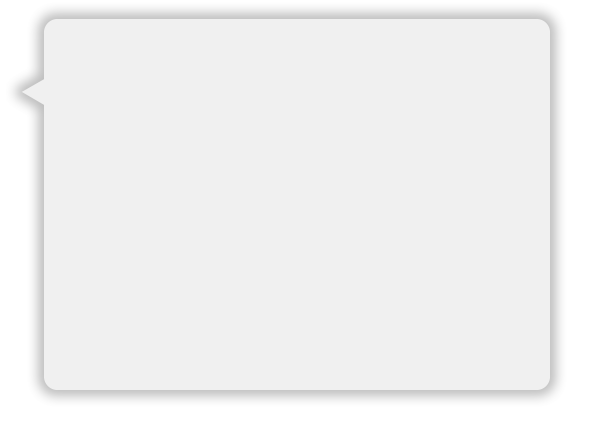The width and height of the screenshot is (602, 431).
Task: Click the popover's rounded top-right corner
Action: [543, 26]
